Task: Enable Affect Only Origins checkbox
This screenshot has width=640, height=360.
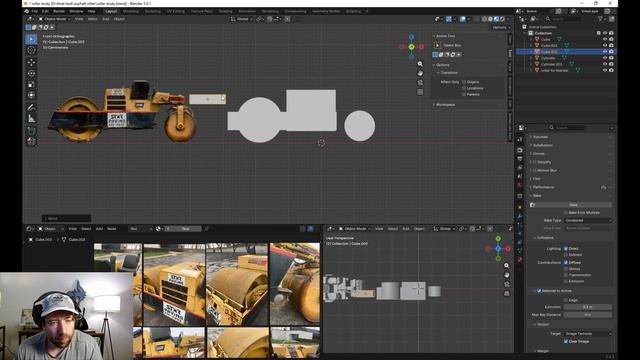Action: 464,82
